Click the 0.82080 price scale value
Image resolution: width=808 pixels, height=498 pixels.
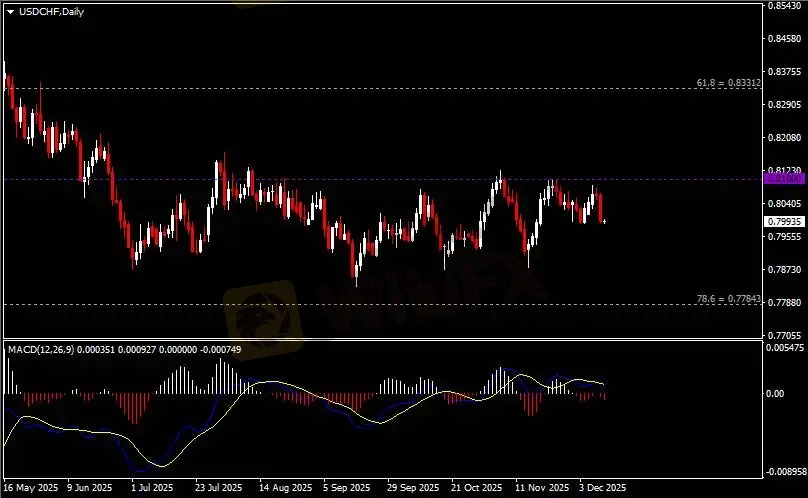[782, 137]
